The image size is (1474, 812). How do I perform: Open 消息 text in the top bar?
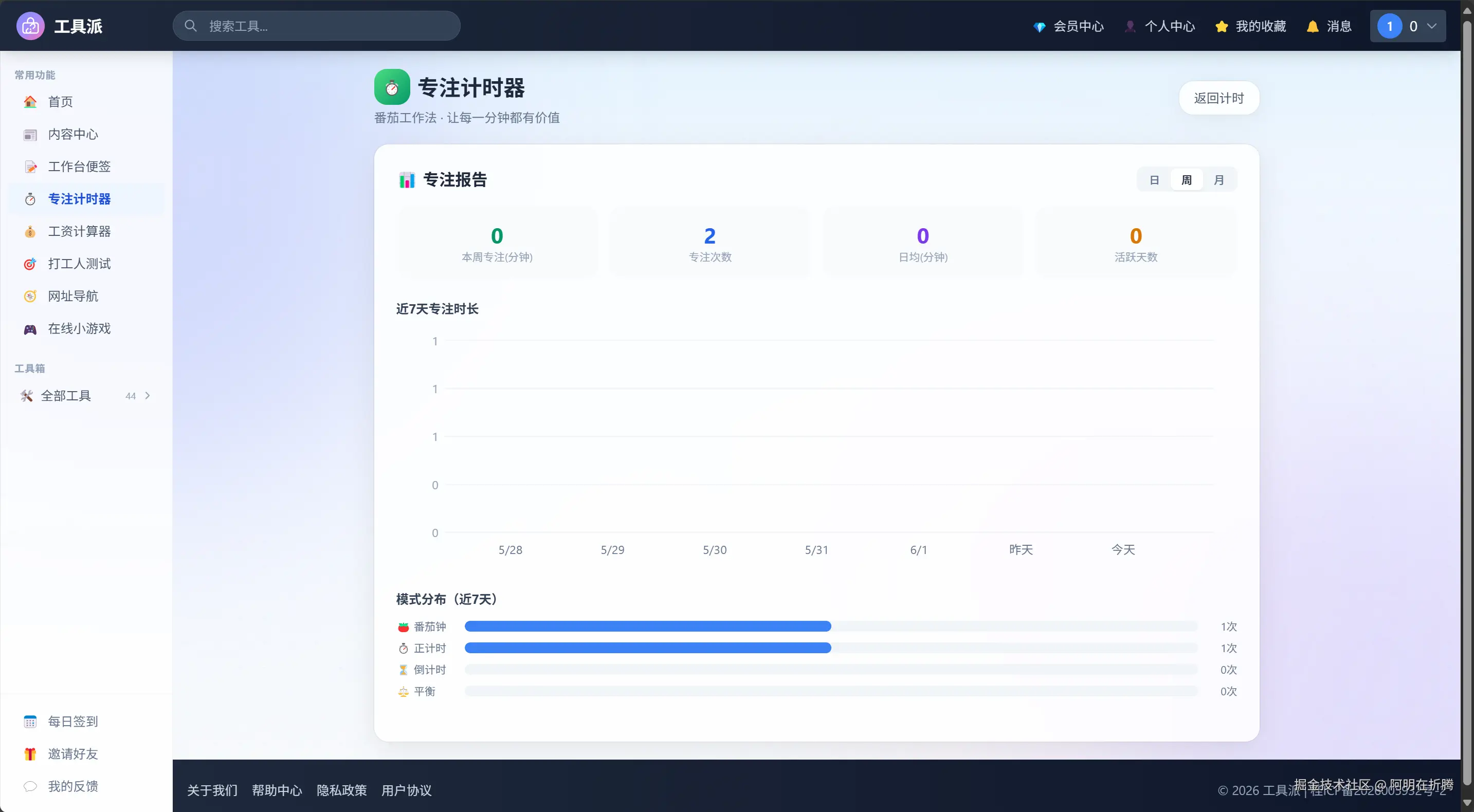point(1339,26)
